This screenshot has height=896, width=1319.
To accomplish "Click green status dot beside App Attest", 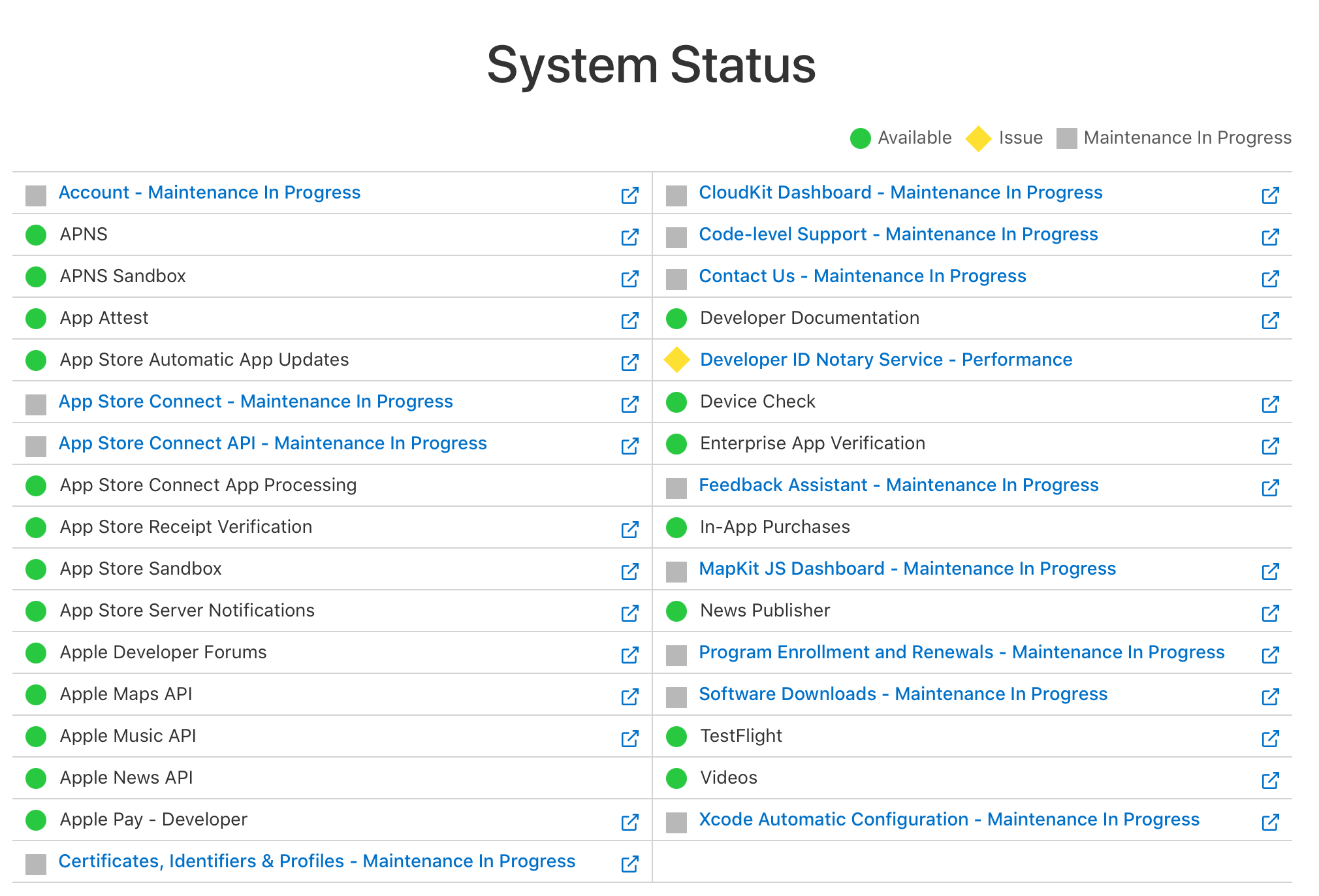I will click(36, 319).
